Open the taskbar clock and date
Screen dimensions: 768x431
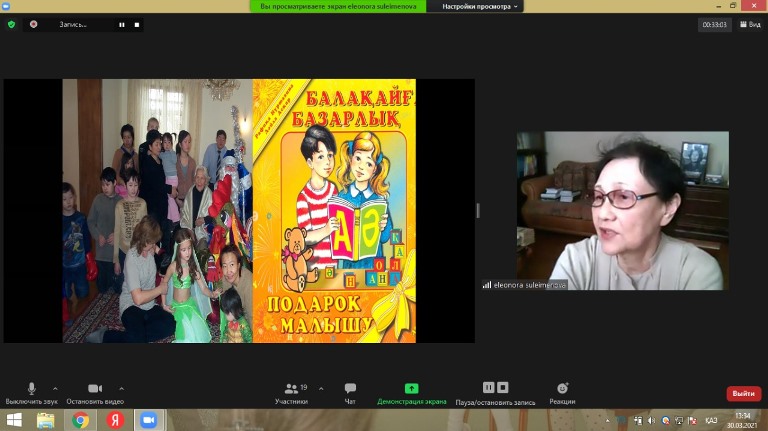(x=742, y=420)
